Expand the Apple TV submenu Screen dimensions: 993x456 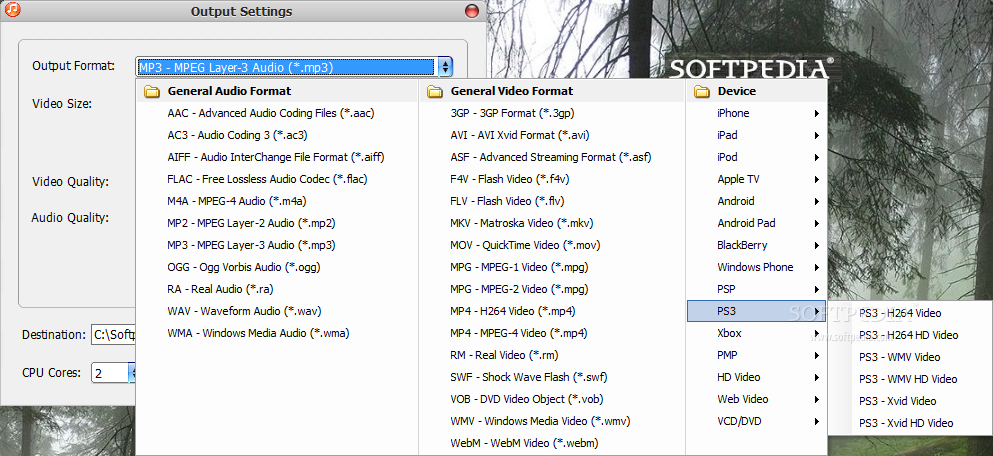(x=757, y=179)
